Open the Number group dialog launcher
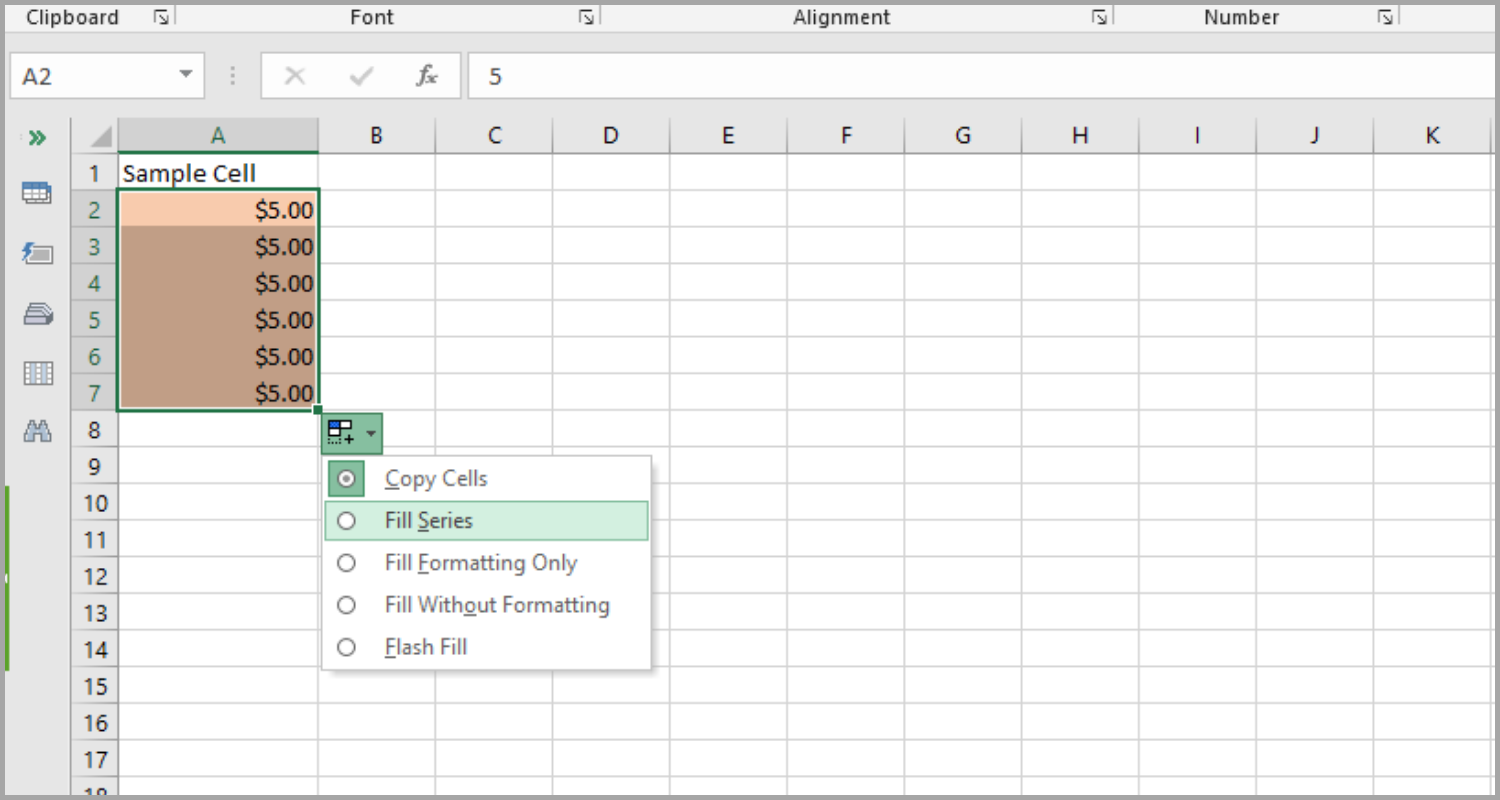 coord(1385,16)
